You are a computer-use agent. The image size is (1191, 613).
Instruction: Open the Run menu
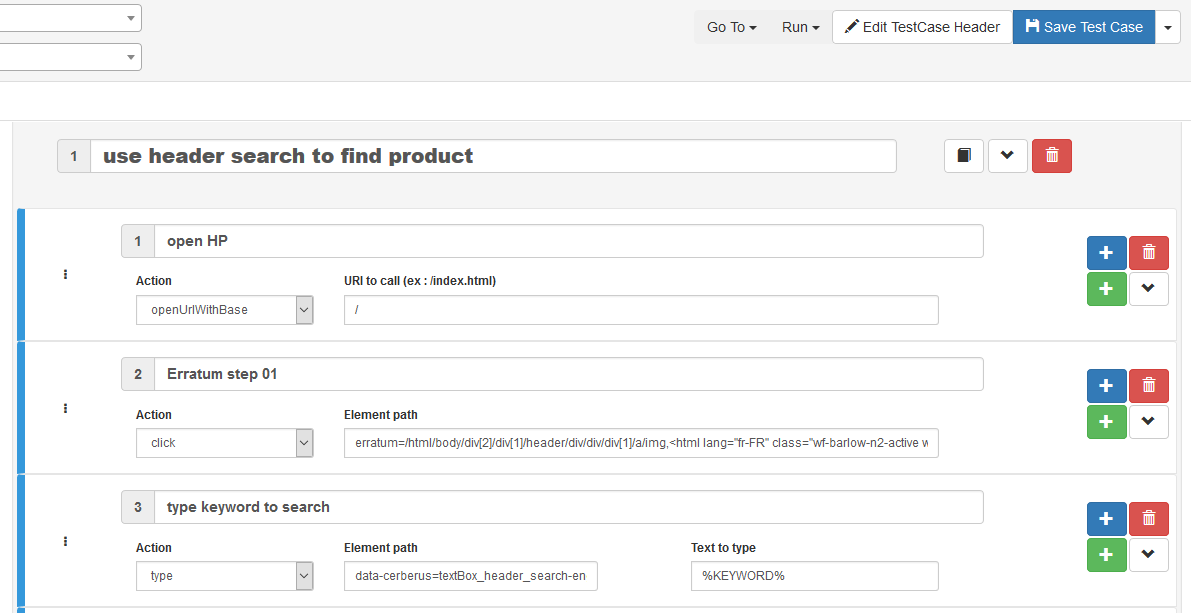click(x=801, y=27)
